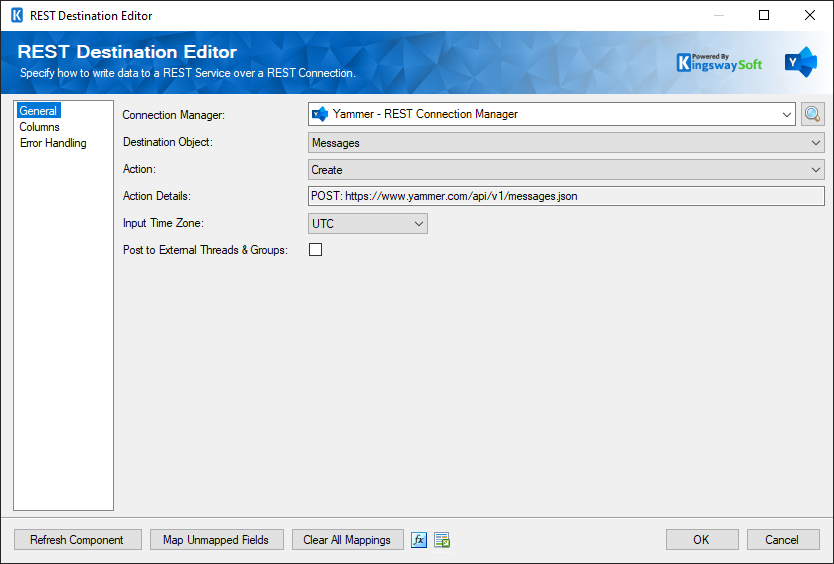Enable Post to External Threads & Groups
This screenshot has width=834, height=564.
(315, 250)
